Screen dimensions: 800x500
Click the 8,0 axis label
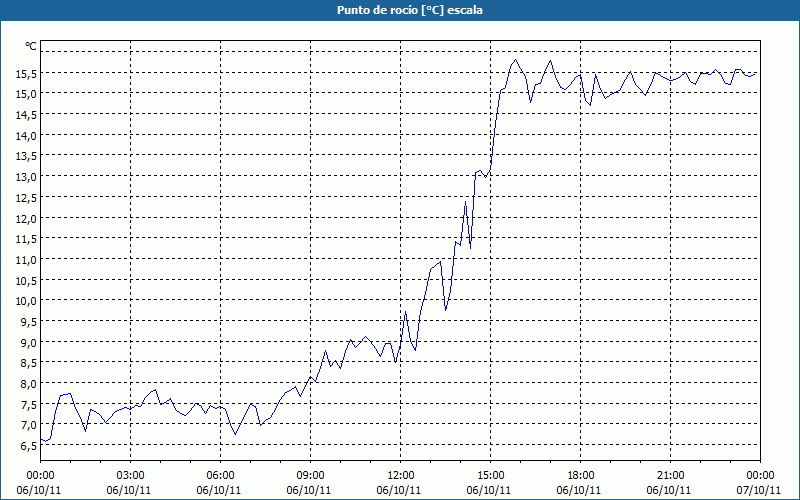(29, 384)
